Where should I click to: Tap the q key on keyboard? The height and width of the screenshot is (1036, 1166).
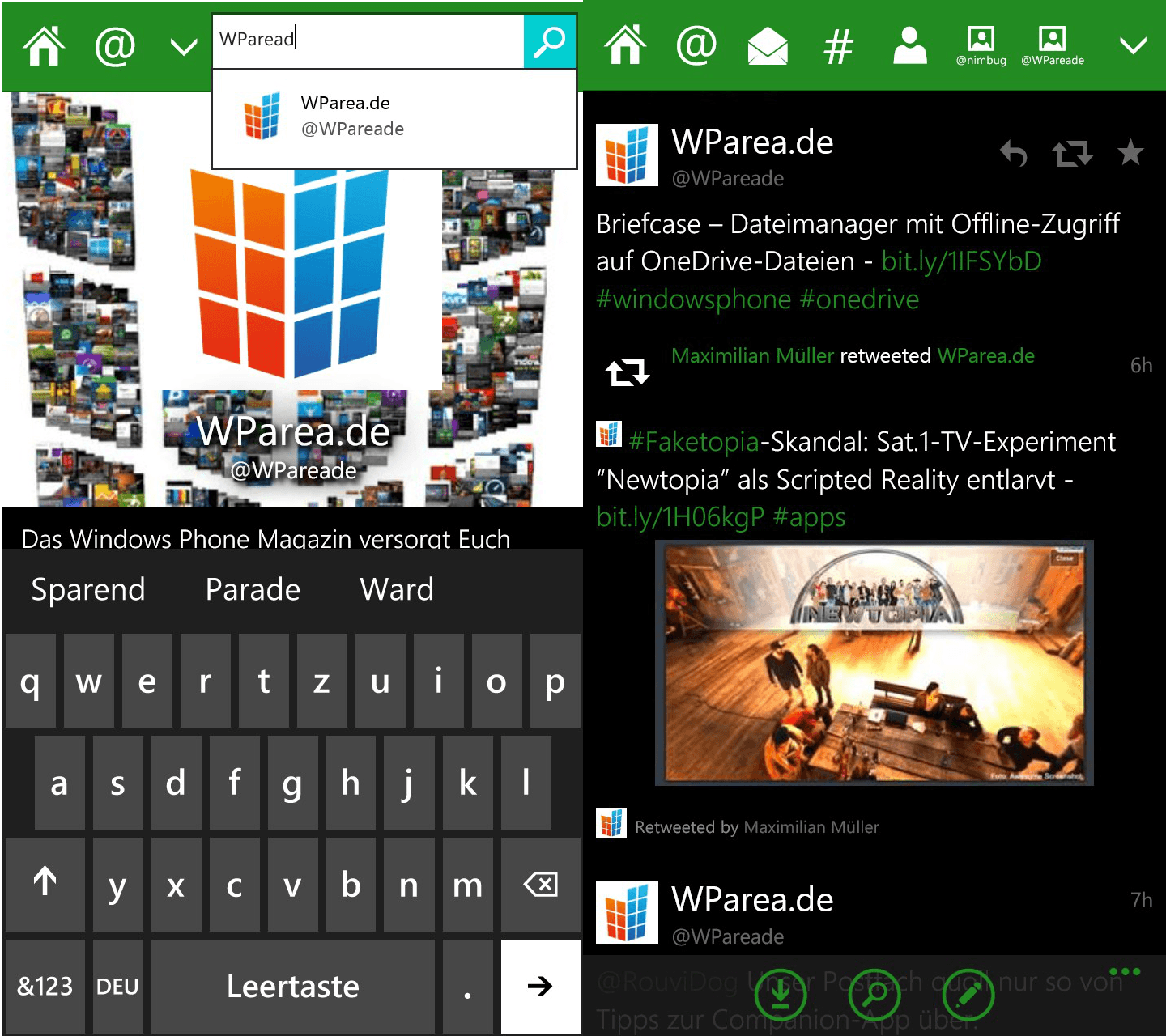point(30,681)
